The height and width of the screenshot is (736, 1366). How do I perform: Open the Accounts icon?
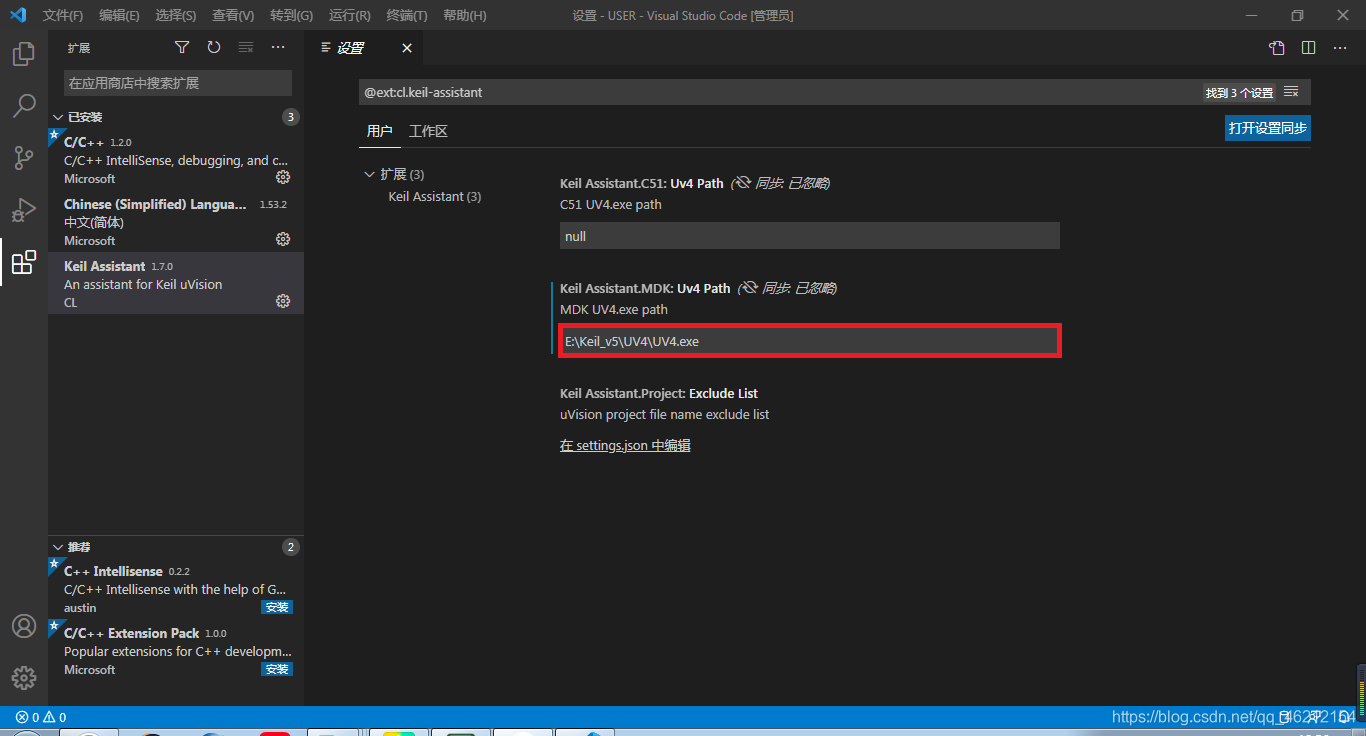24,626
